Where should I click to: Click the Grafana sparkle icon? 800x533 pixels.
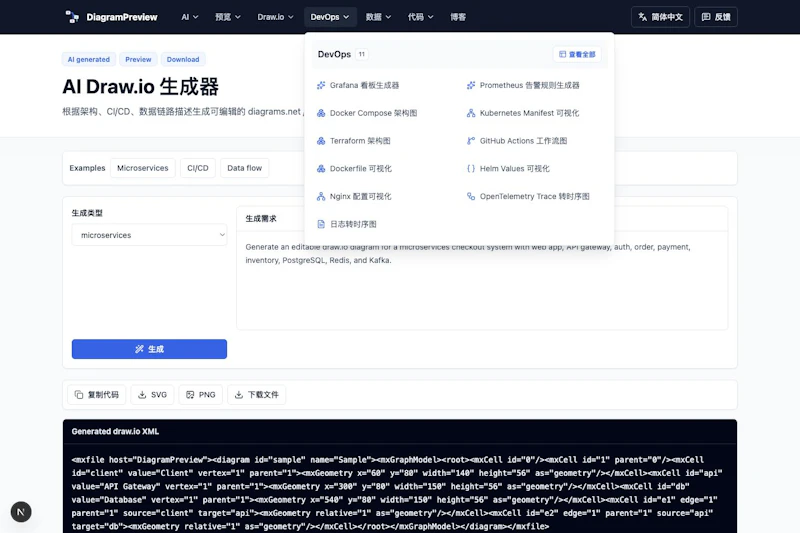[321, 85]
